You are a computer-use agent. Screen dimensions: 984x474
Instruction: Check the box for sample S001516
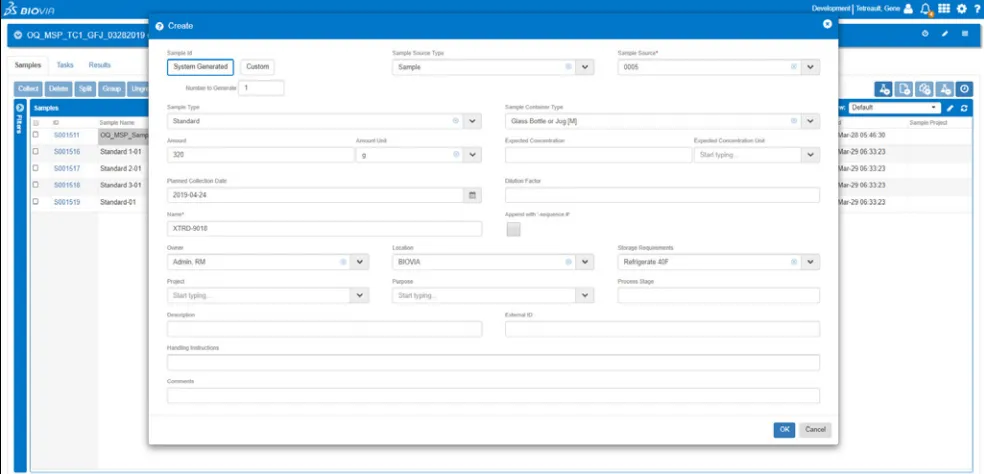[35, 152]
